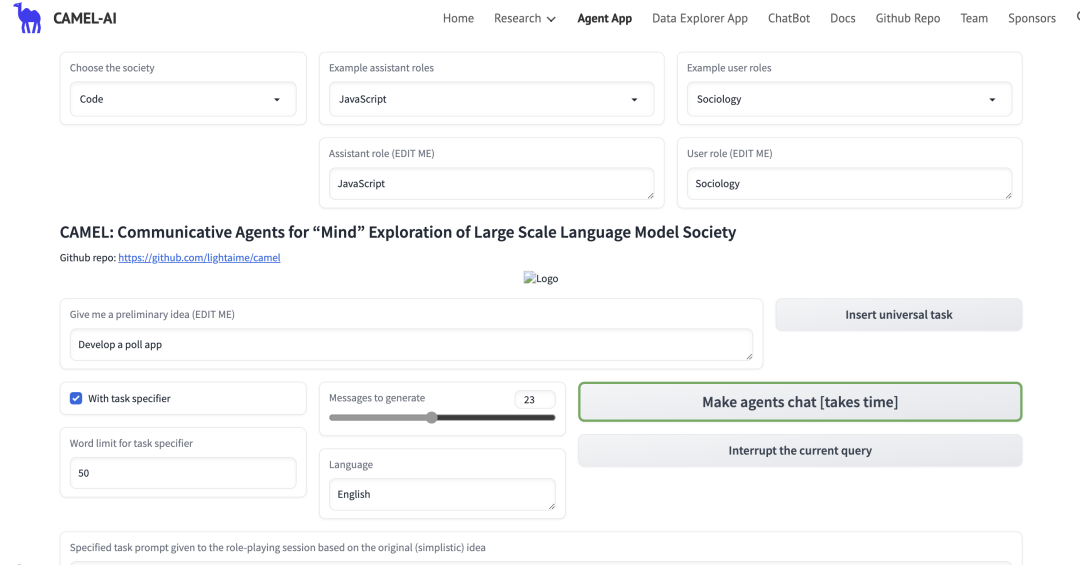Open the Agent App tab

604,19
